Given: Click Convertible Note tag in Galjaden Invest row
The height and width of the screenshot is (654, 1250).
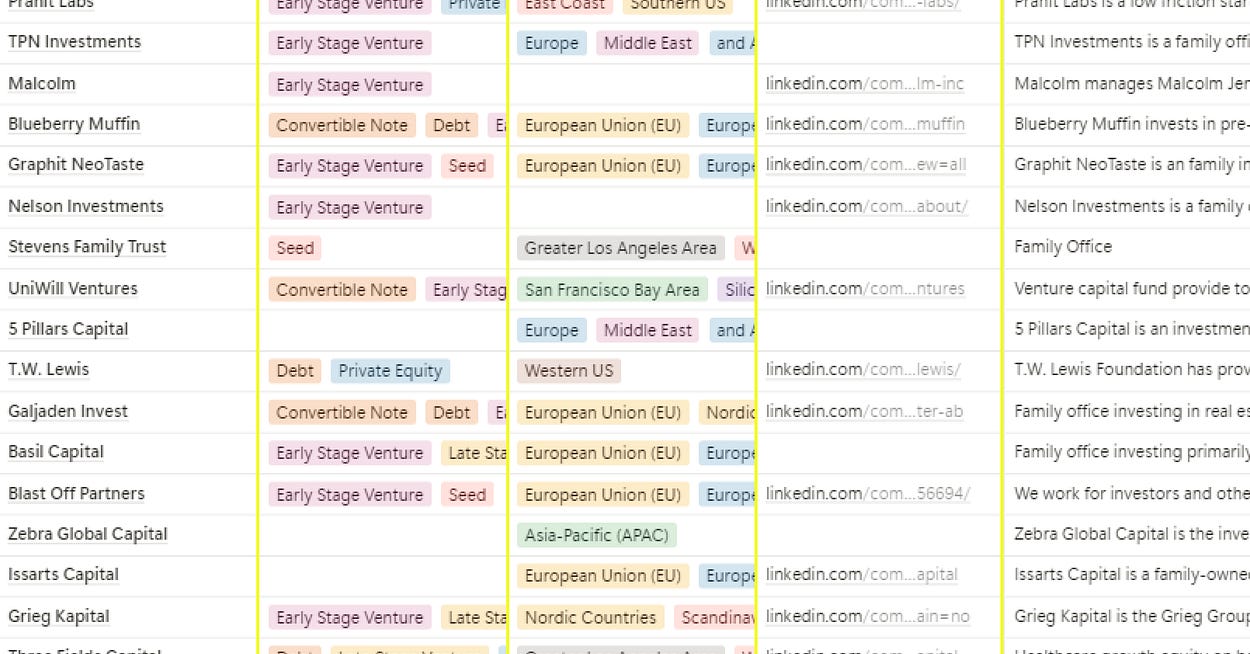Looking at the screenshot, I should coord(342,412).
